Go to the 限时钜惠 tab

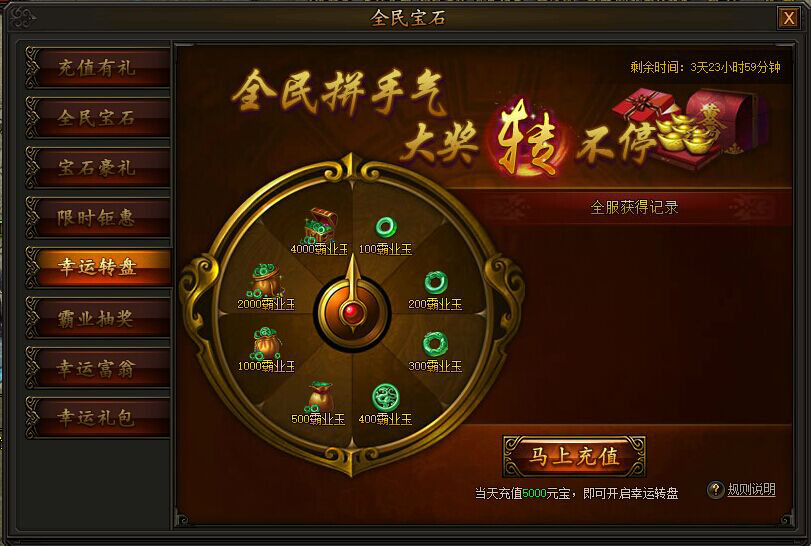click(97, 218)
